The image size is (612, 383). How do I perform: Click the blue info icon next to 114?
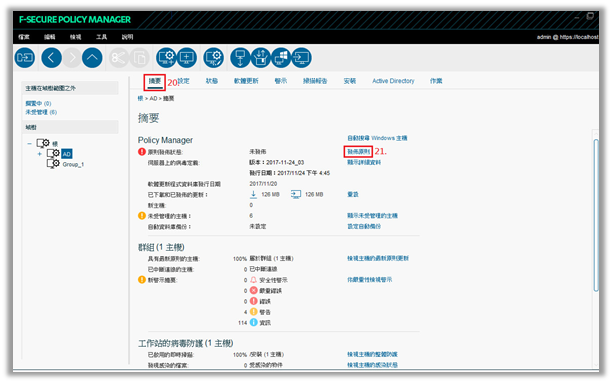(x=253, y=322)
